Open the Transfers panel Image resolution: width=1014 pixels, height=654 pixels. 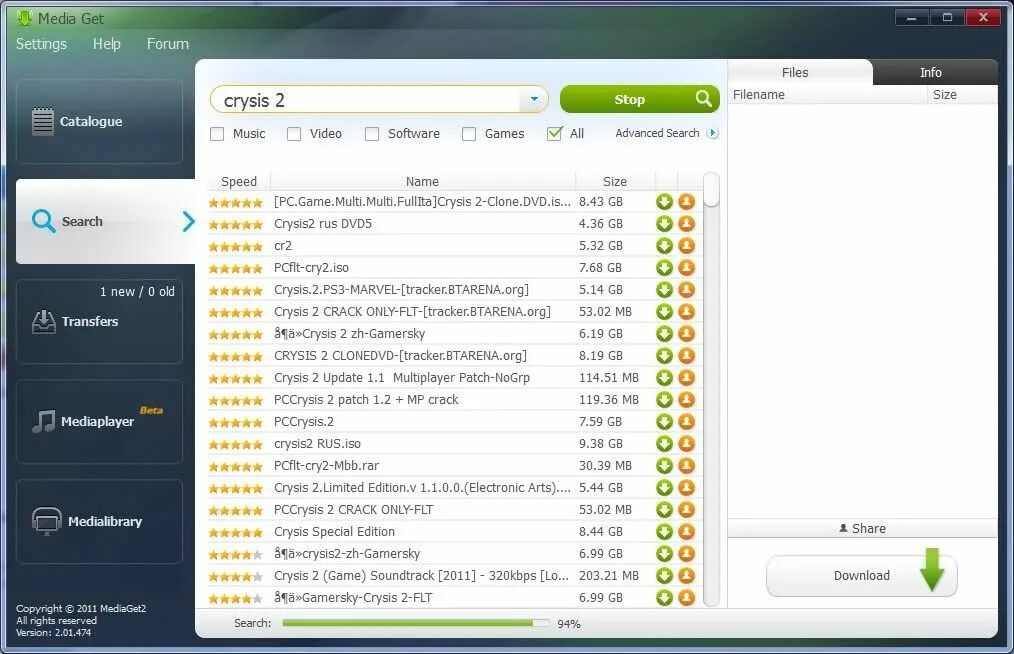tap(100, 322)
